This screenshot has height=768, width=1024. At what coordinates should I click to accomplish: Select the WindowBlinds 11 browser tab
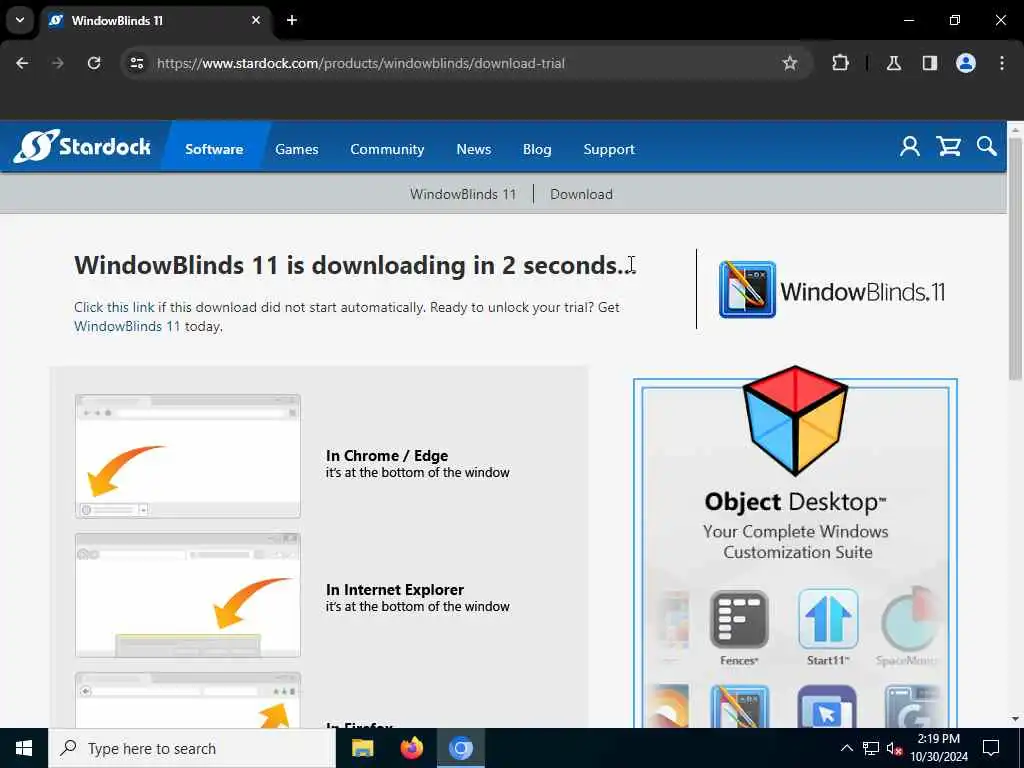click(157, 20)
